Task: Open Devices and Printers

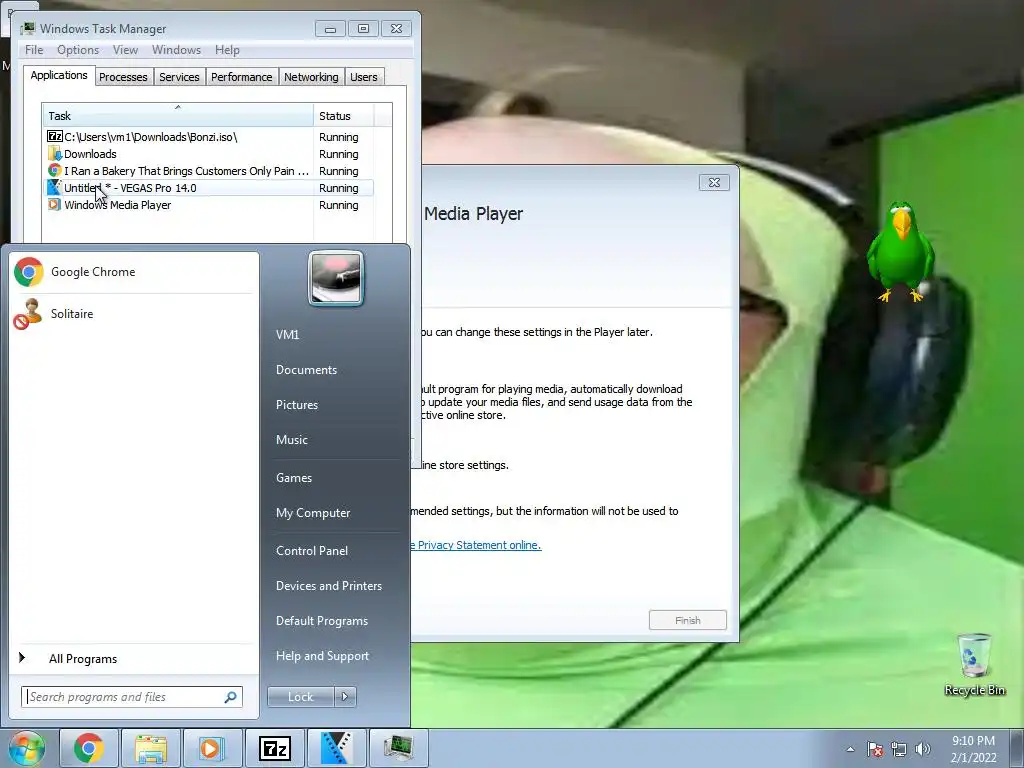Action: [x=328, y=586]
